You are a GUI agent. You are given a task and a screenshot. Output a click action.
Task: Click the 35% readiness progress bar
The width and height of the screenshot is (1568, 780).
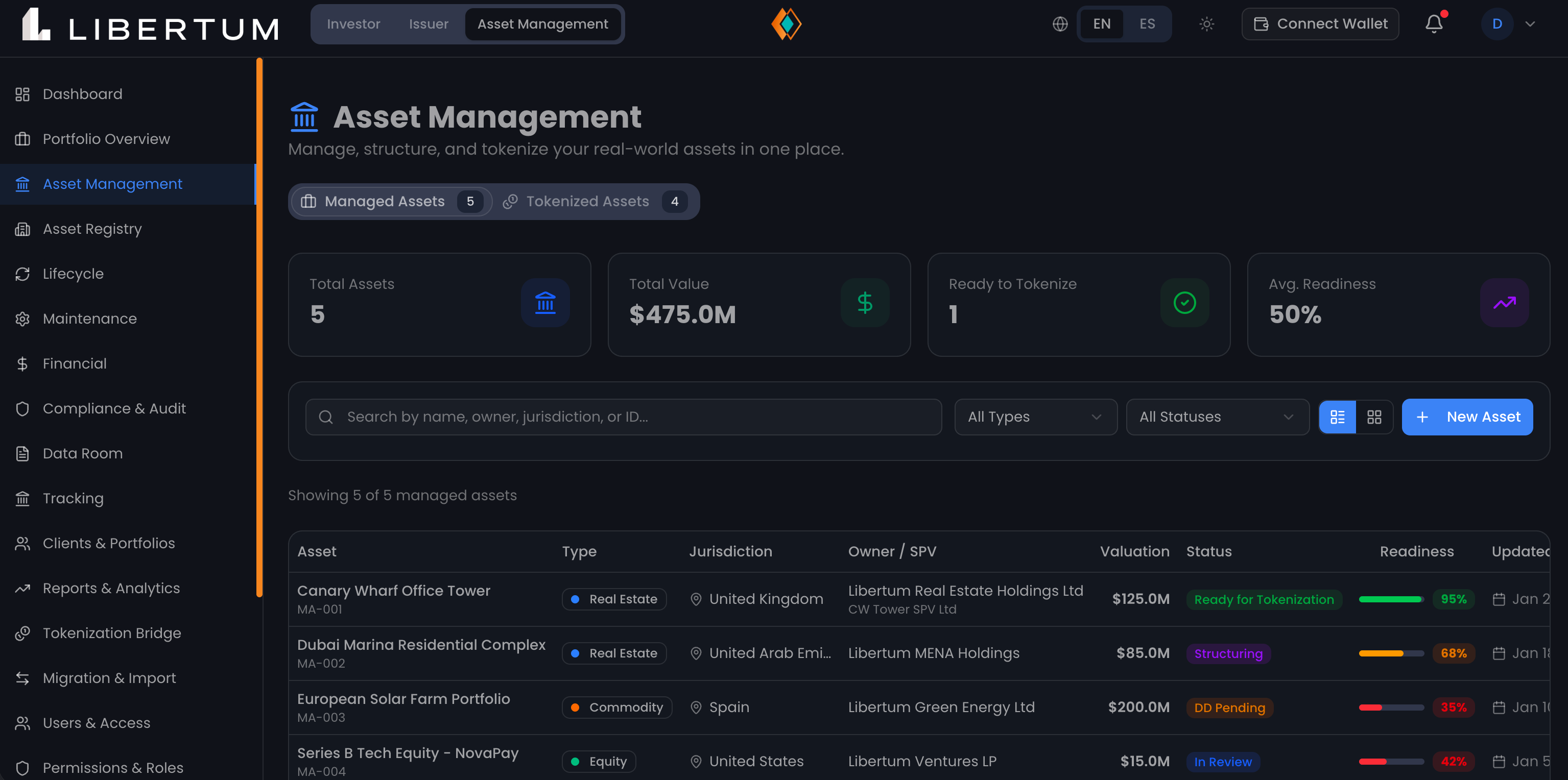pyautogui.click(x=1391, y=708)
